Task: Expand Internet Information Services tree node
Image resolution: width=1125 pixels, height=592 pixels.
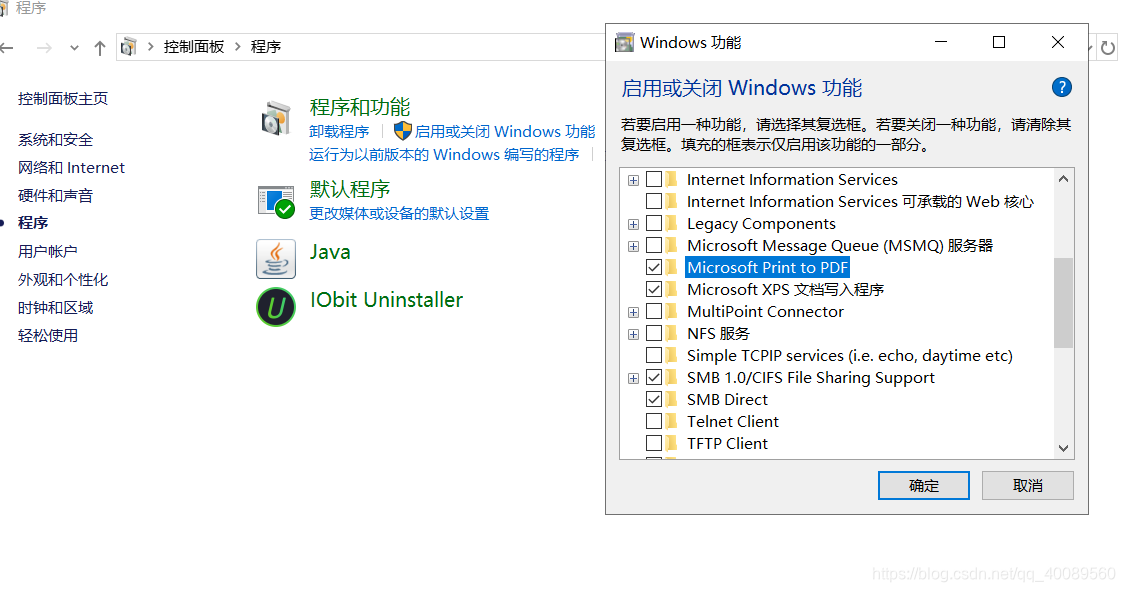Action: point(633,180)
